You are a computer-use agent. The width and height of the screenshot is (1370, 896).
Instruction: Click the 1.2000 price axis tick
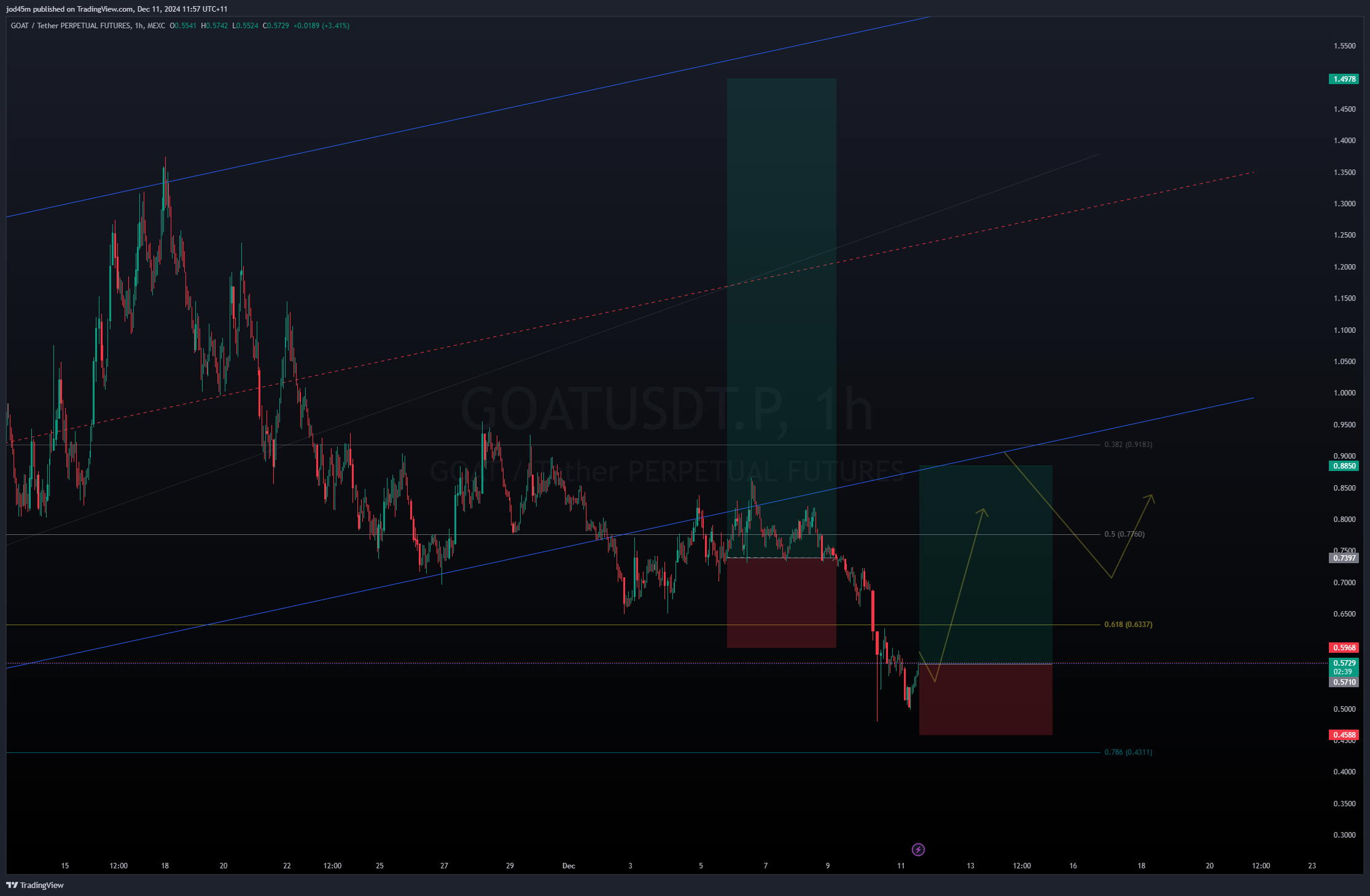(x=1344, y=267)
